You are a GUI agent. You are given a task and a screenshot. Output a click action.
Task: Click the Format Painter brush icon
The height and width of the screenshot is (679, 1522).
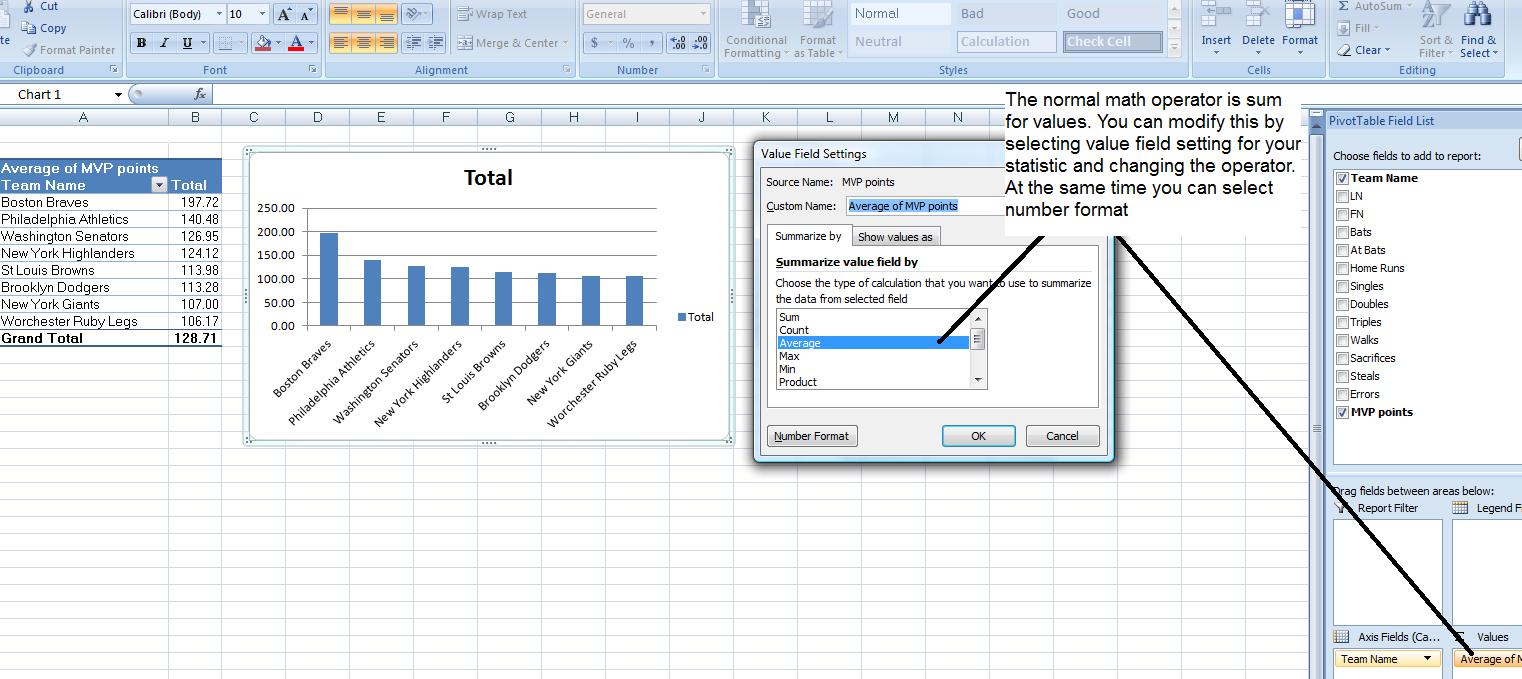(30, 49)
